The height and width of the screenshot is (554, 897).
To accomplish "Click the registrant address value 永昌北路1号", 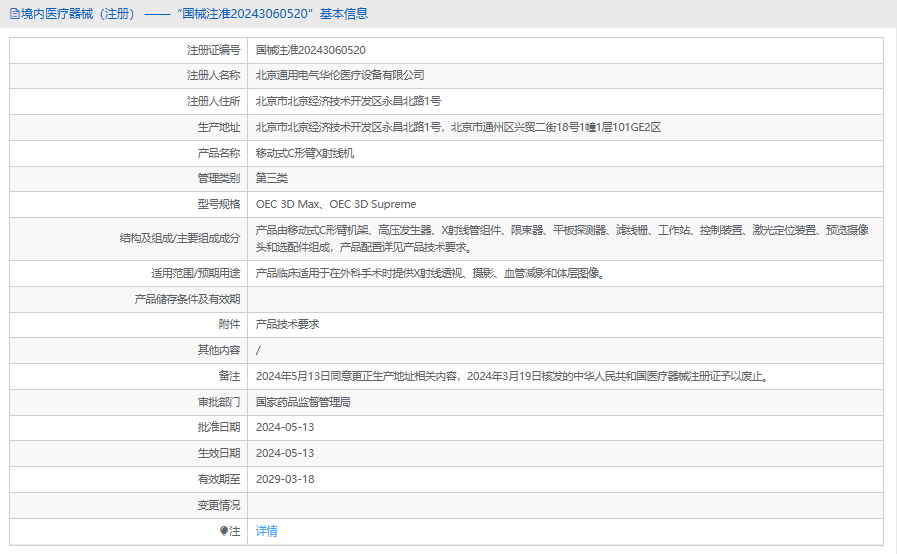I will tap(348, 101).
